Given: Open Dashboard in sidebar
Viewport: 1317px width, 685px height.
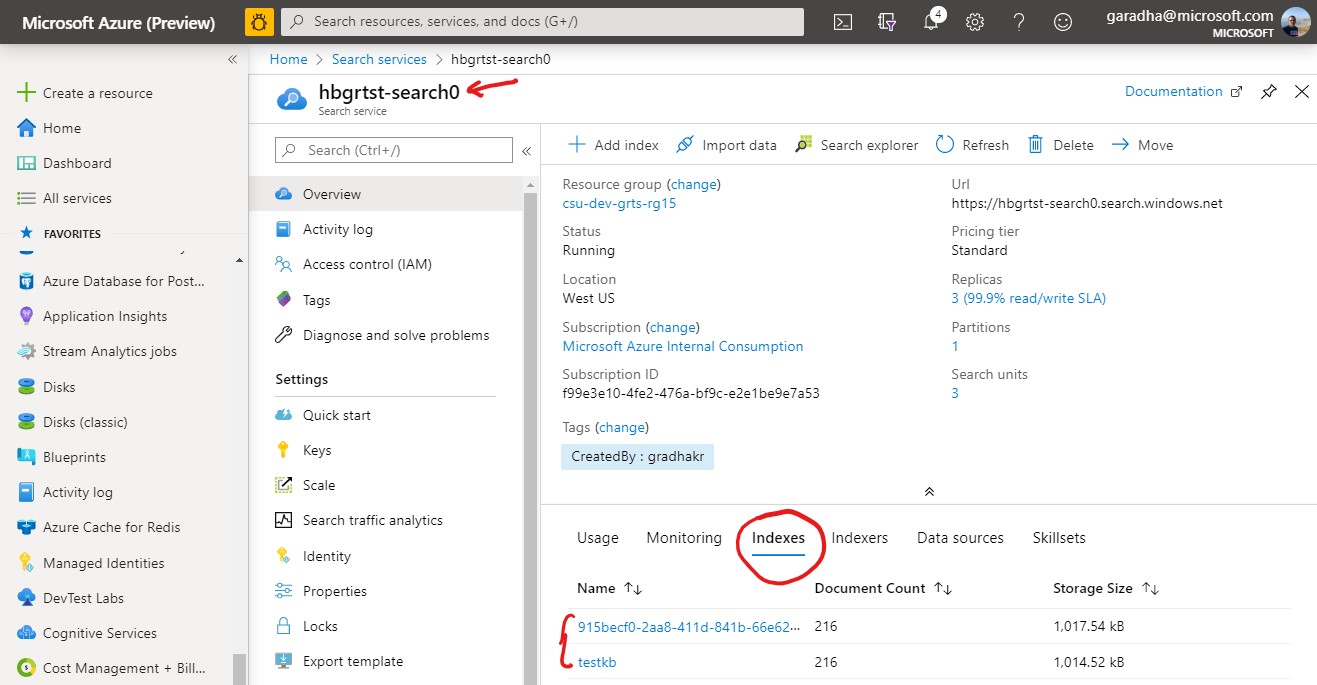Looking at the screenshot, I should point(65,163).
